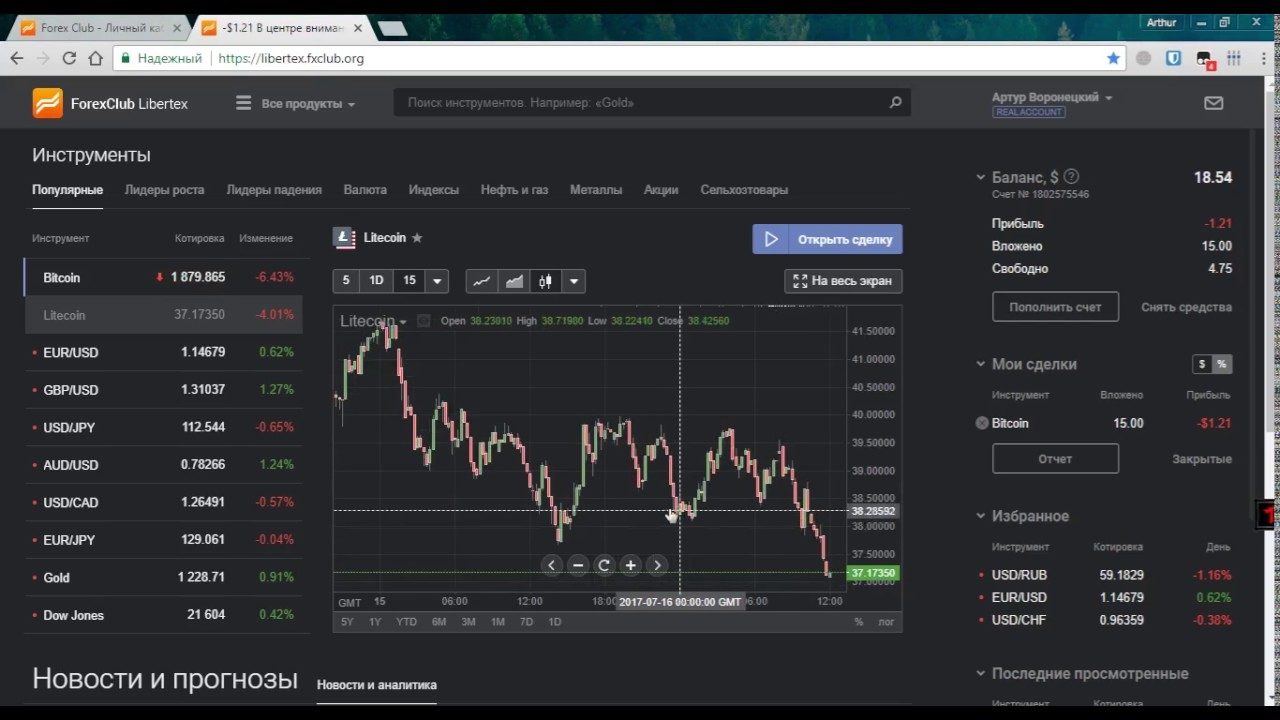Collapse Последние просмотренные section
Viewport: 1280px width, 720px height.
click(980, 673)
